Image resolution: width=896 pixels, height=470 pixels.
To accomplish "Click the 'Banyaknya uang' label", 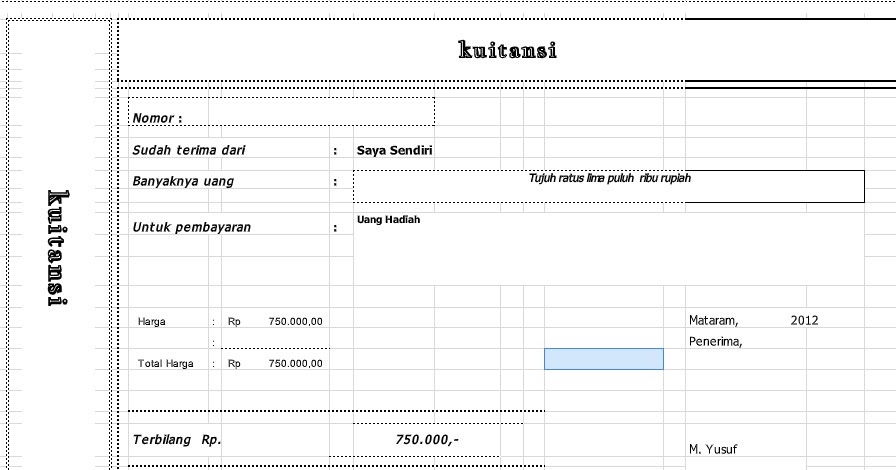I will [183, 181].
